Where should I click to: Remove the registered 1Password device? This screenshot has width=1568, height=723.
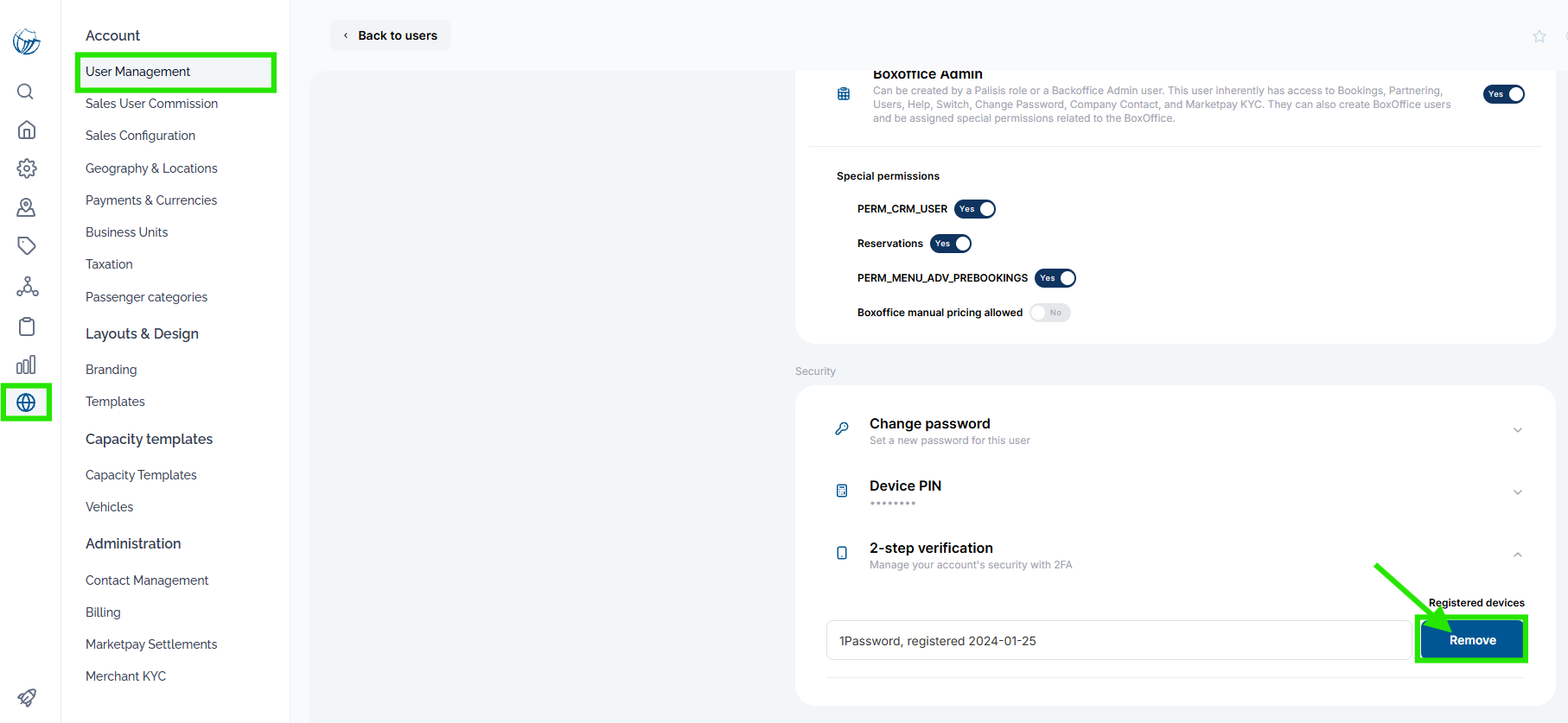(1472, 640)
